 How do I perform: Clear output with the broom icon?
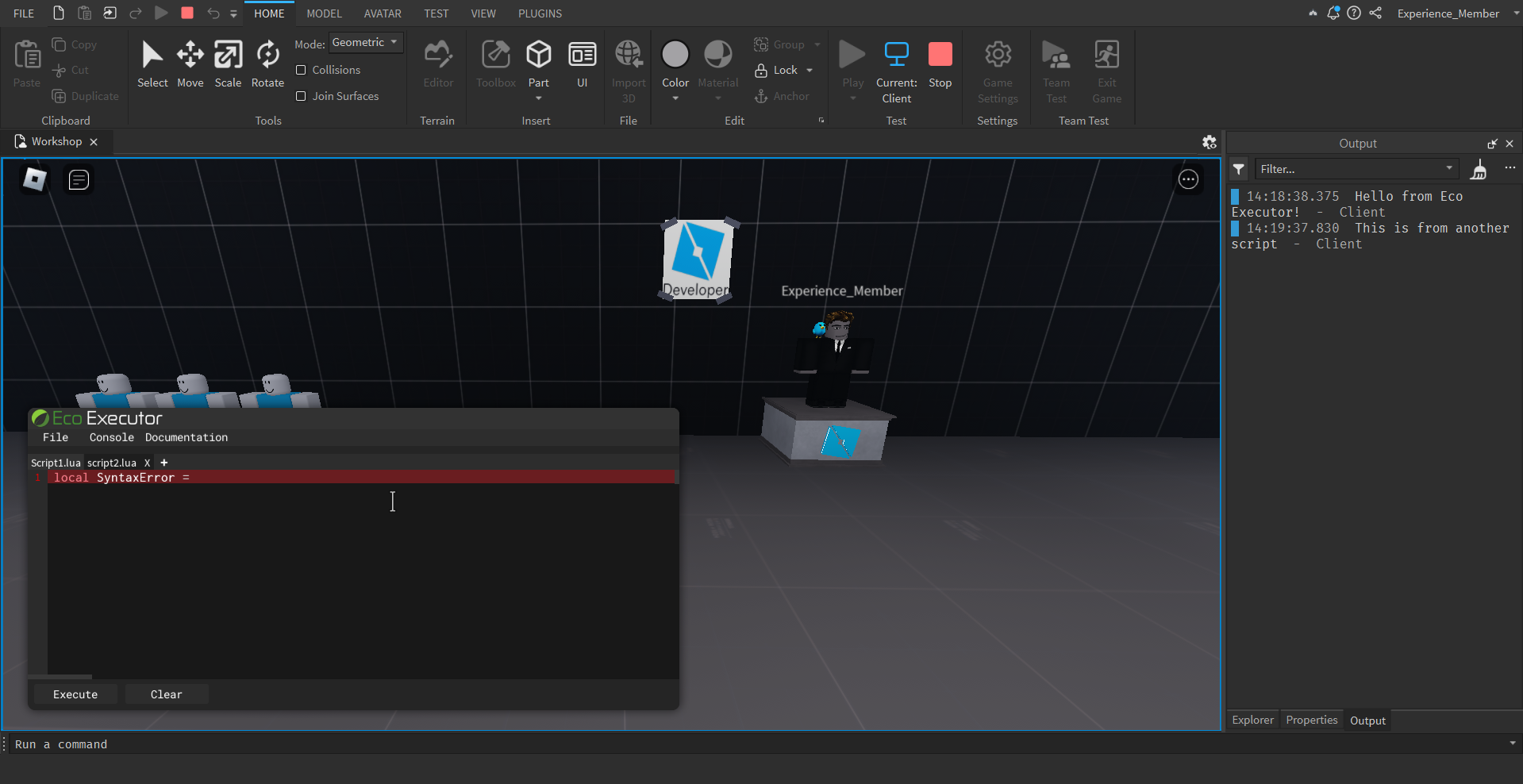[x=1479, y=169]
